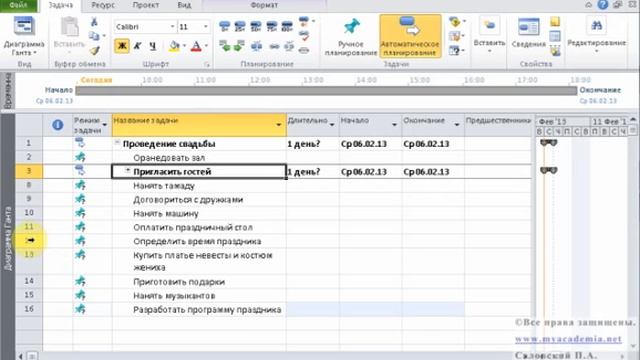
Task: Select task Приготовить подарки
Action: coord(199,282)
